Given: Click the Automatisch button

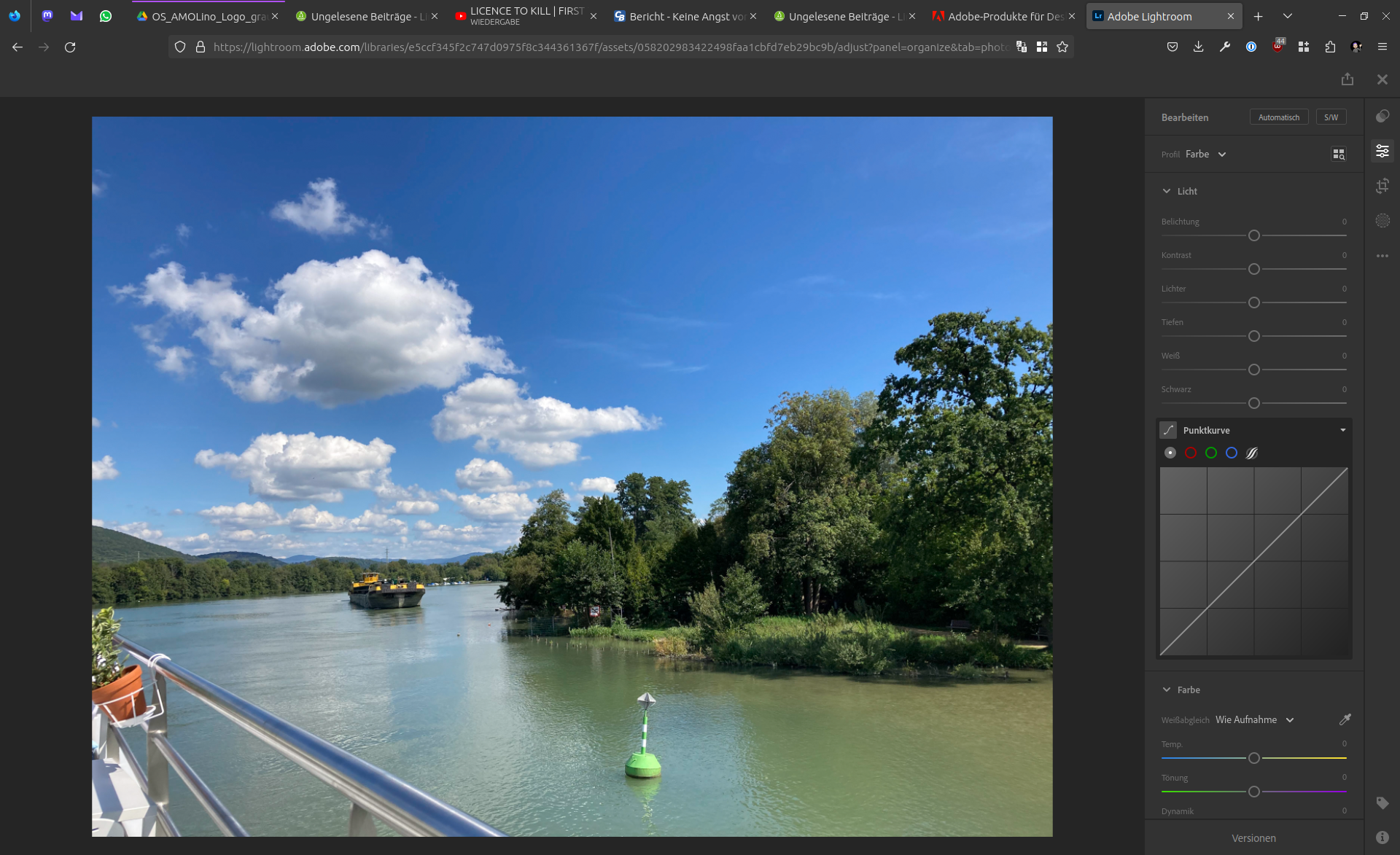Looking at the screenshot, I should point(1278,117).
